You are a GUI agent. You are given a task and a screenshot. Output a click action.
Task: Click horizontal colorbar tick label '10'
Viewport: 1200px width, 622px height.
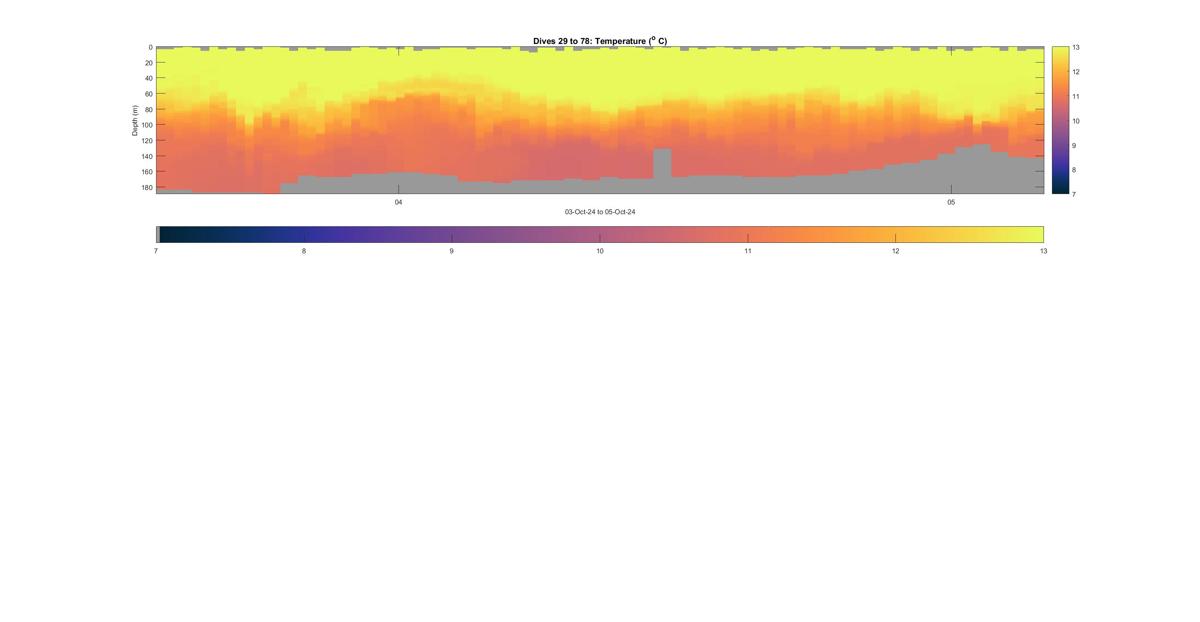pyautogui.click(x=600, y=251)
